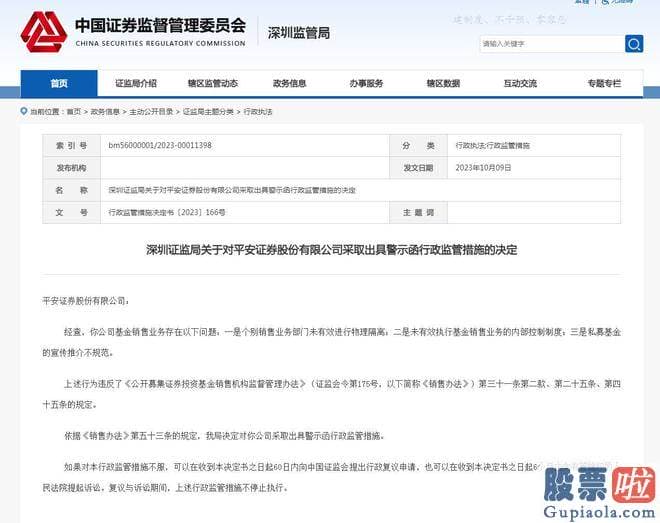Click the location pin icon in breadcrumb

pyautogui.click(x=24, y=111)
